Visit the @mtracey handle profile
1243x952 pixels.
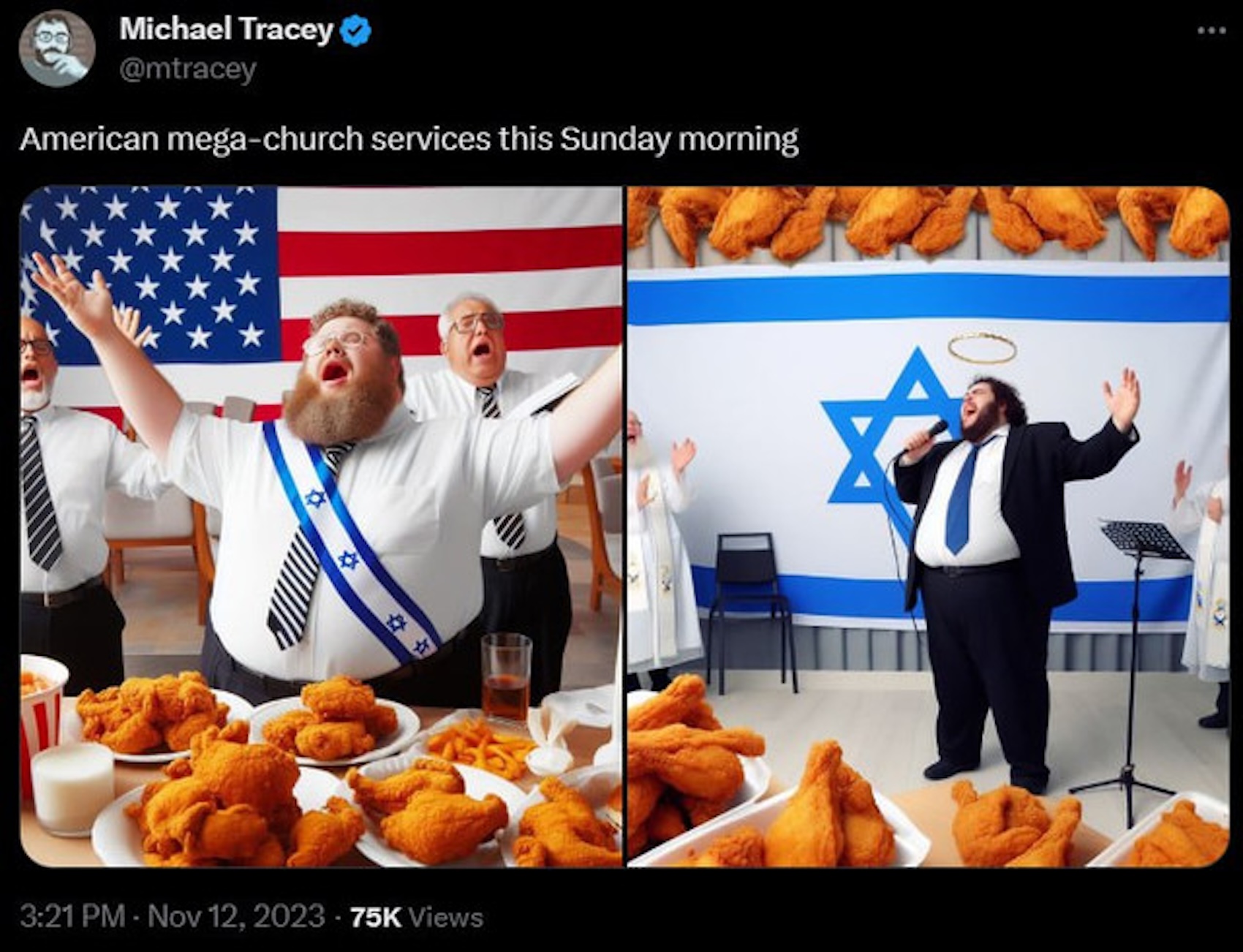click(187, 70)
